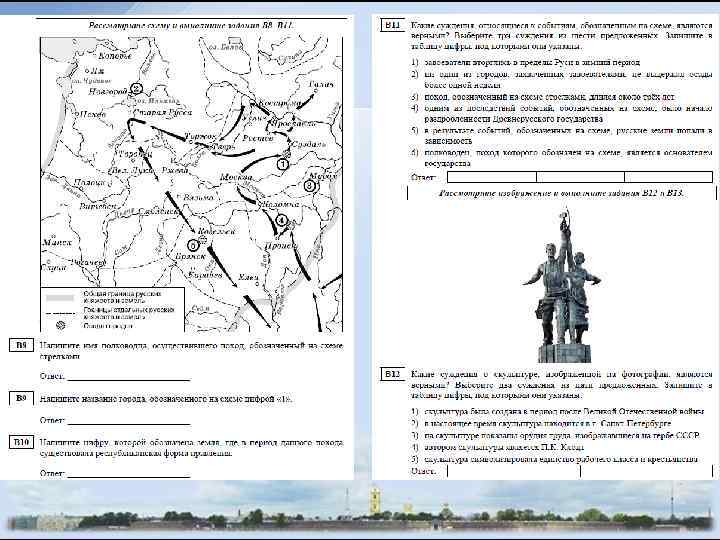Click the 'Козельск' label on the map
The image size is (720, 540).
pos(216,231)
